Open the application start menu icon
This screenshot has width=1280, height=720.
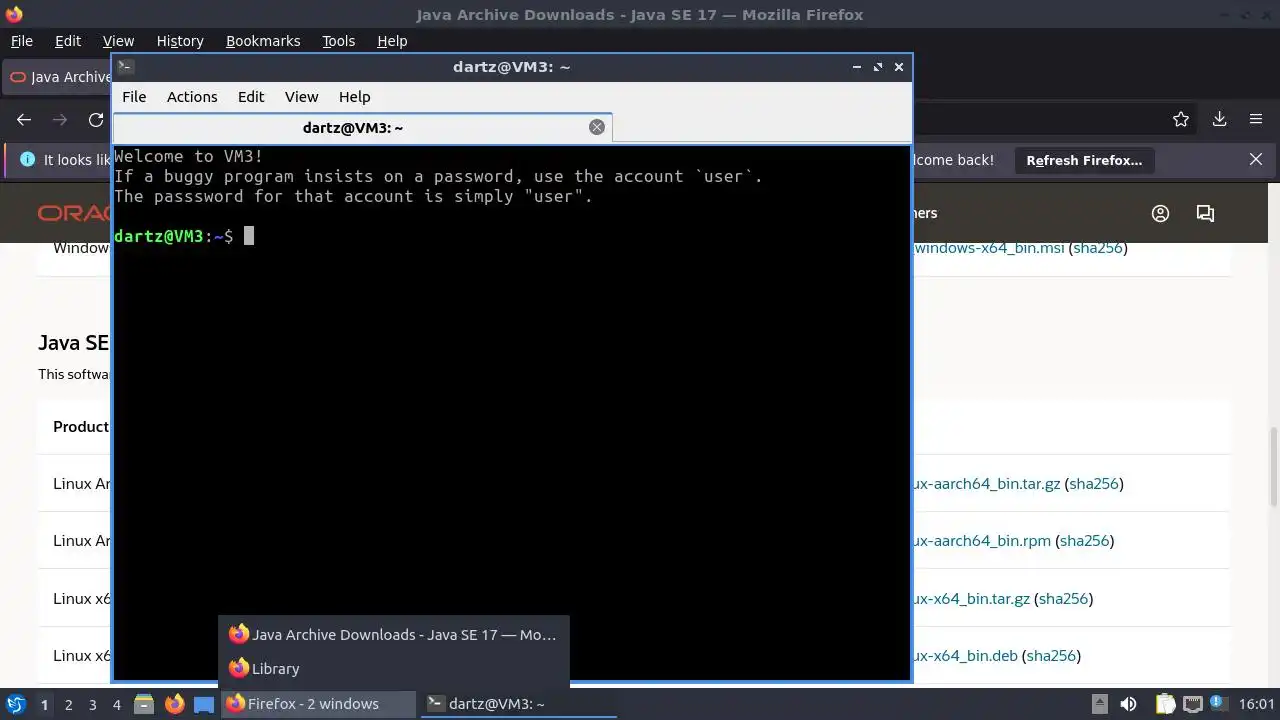16,704
